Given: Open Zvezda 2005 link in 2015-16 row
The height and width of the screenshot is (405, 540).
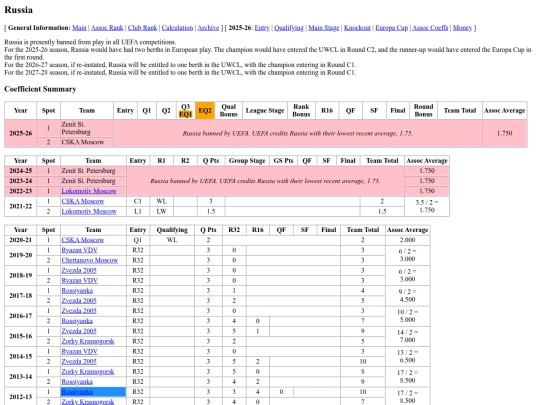Looking at the screenshot, I should (79, 331).
